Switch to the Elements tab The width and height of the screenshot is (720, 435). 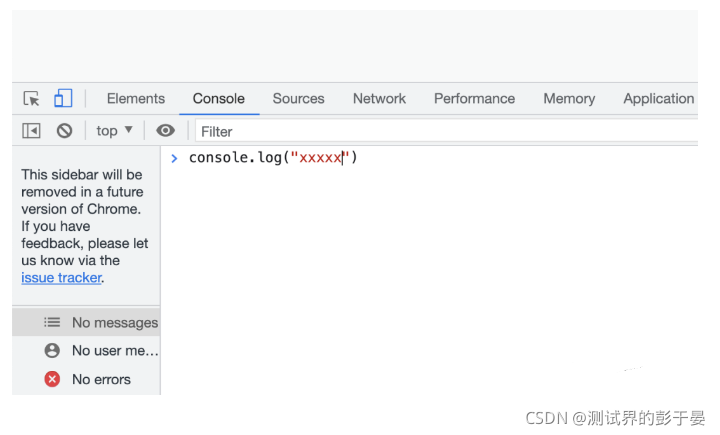[x=136, y=98]
